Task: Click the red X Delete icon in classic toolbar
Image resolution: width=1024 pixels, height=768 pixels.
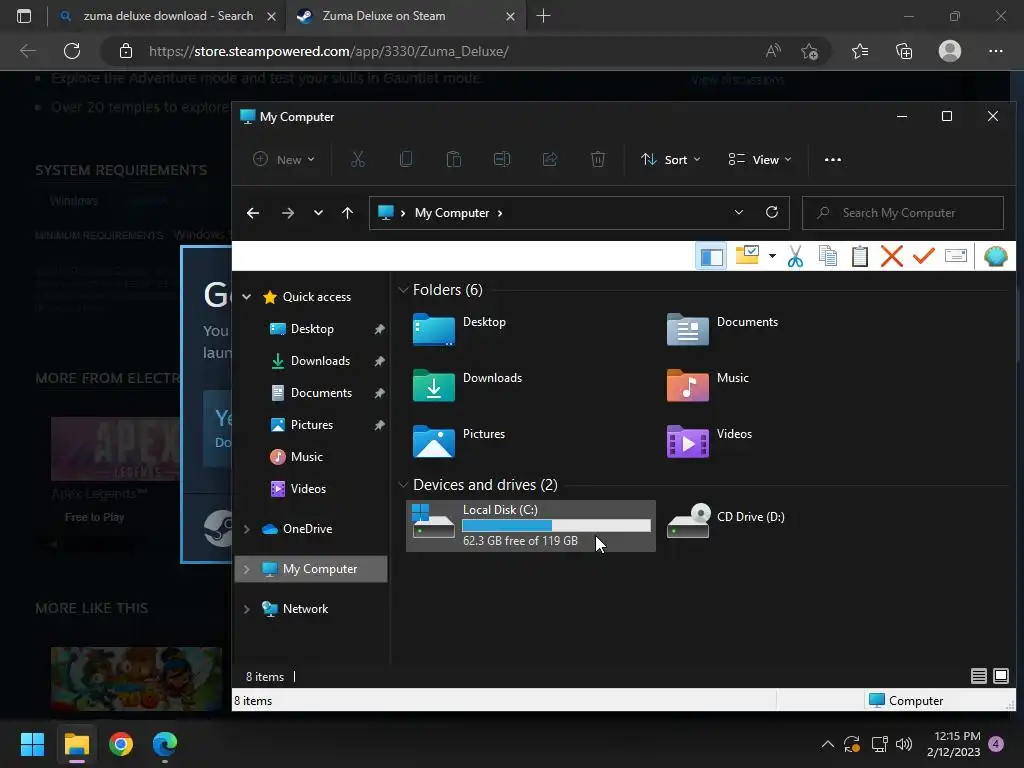Action: [x=891, y=256]
